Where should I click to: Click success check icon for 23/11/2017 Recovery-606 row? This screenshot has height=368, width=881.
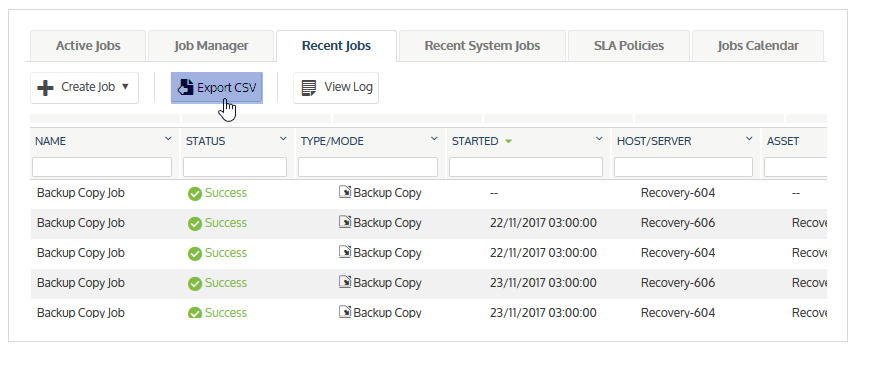tap(195, 284)
